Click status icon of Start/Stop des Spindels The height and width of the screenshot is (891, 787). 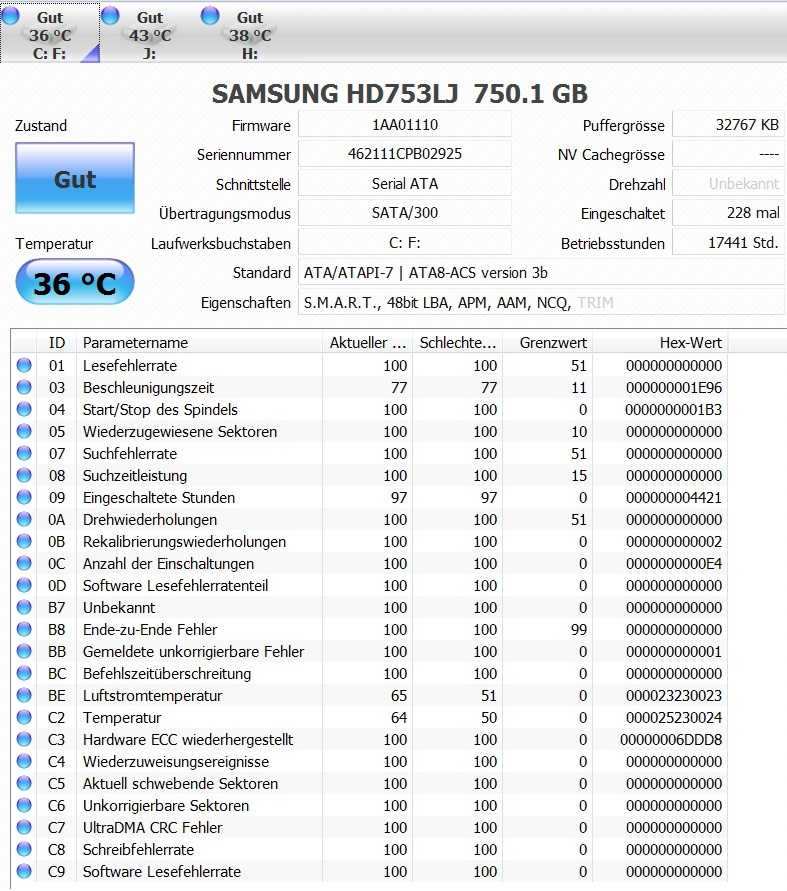click(24, 409)
